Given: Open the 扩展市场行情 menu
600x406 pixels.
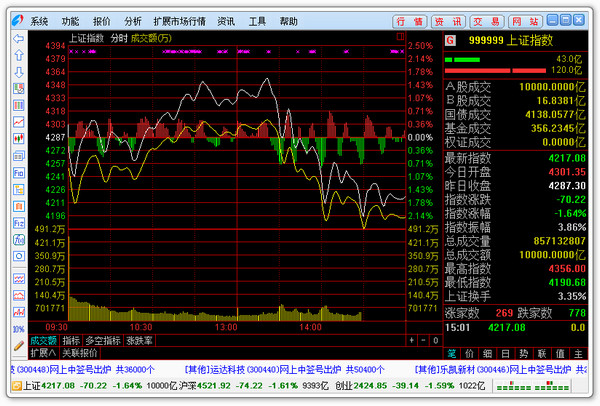Looking at the screenshot, I should tap(179, 21).
